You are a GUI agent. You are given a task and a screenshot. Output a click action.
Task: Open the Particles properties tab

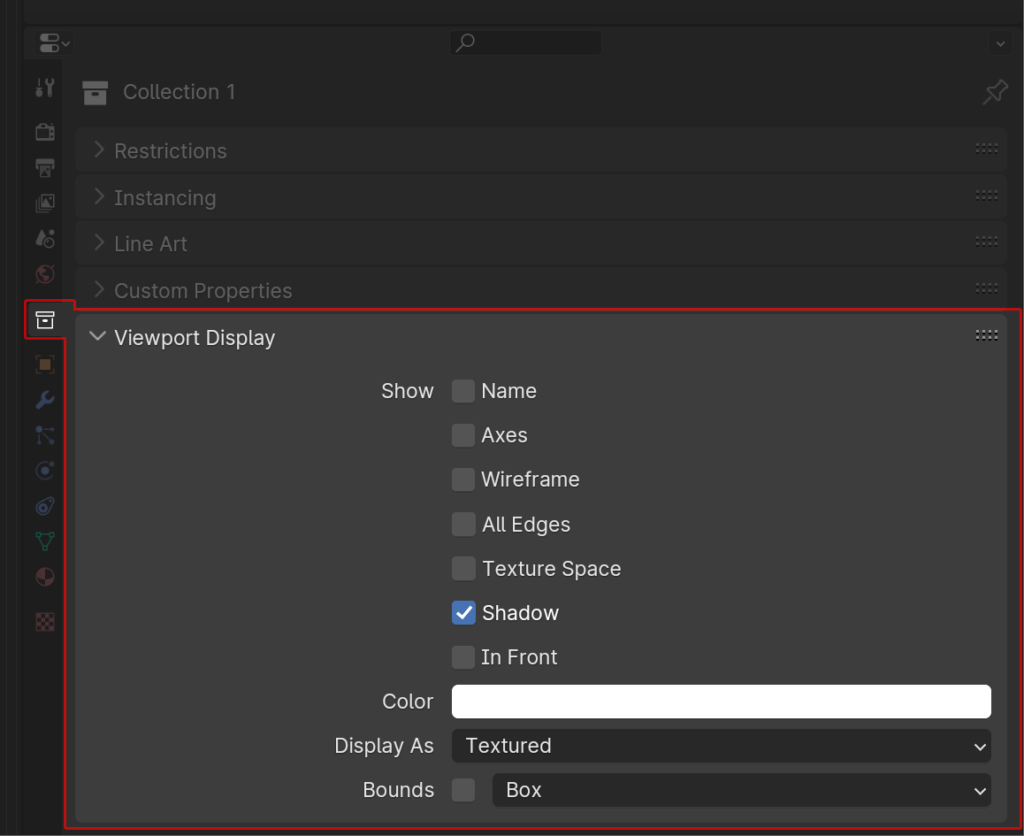[44, 435]
